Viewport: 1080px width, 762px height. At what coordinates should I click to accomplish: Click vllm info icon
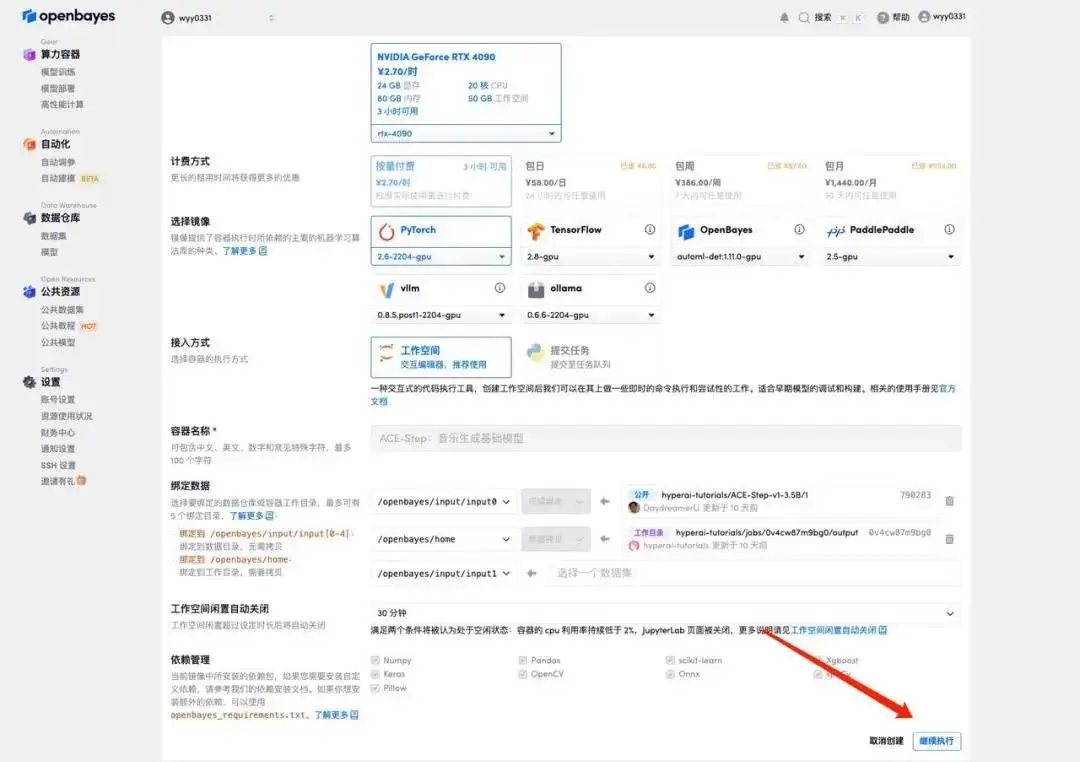pos(499,288)
